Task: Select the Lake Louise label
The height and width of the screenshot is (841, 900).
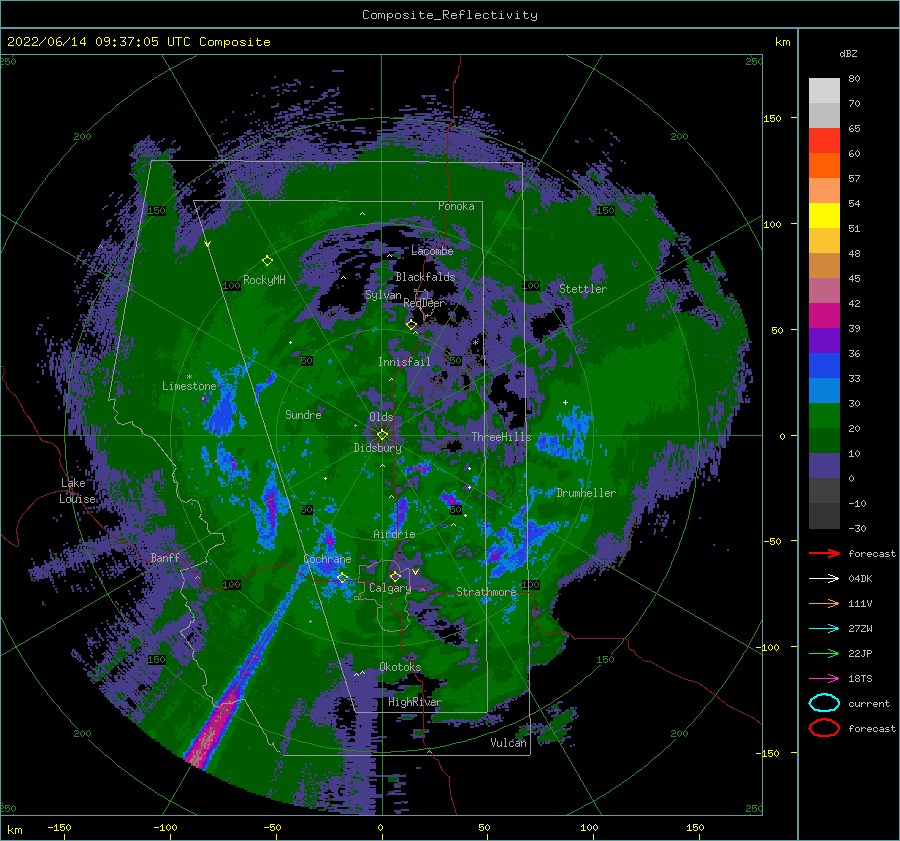Action: [x=77, y=491]
